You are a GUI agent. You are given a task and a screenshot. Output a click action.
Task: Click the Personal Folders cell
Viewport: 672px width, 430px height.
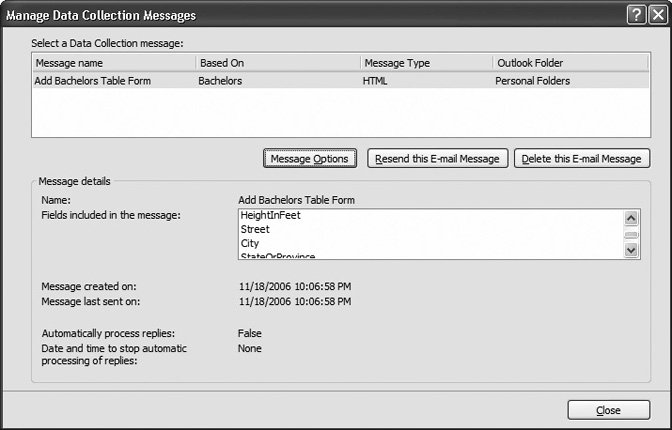click(532, 80)
